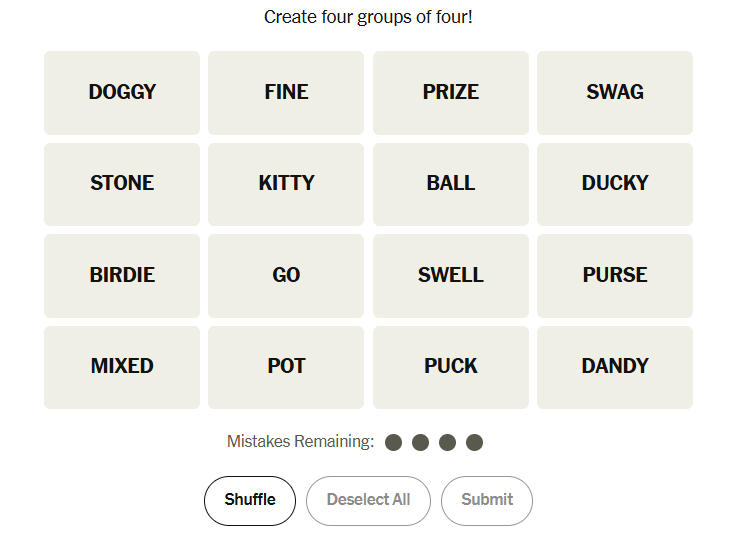Pick the SWELL word tile
The width and height of the screenshot is (737, 545).
451,275
